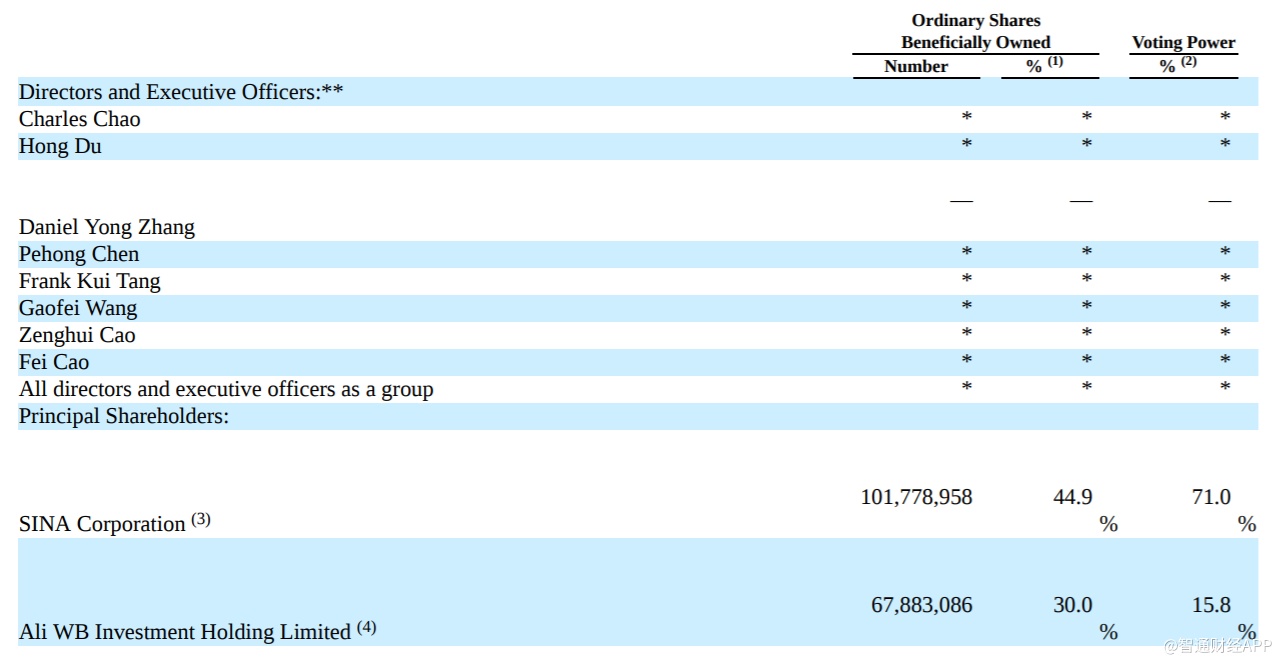
Task: Click 'Ali WB Investment Holding Limited' label
Action: pyautogui.click(x=185, y=632)
